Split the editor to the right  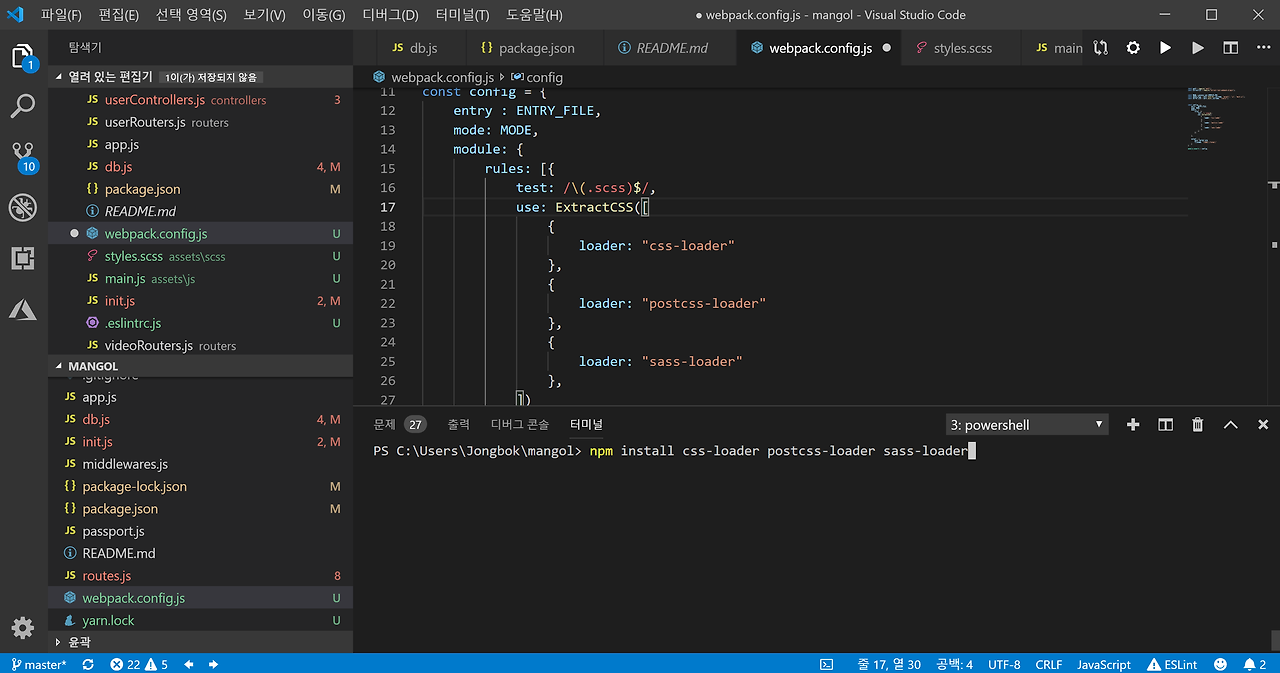(x=1231, y=48)
